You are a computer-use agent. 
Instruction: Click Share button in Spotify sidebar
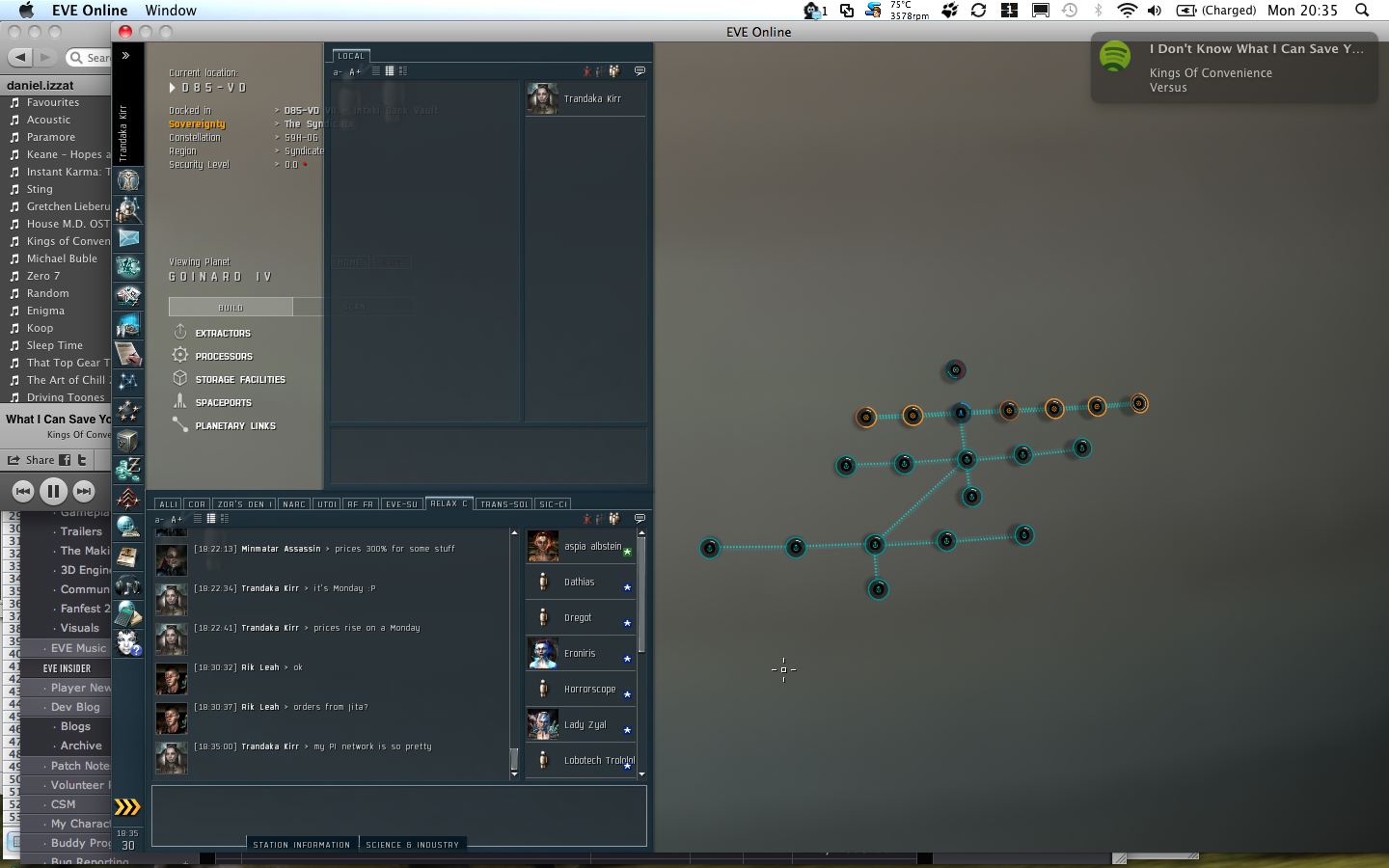click(32, 460)
